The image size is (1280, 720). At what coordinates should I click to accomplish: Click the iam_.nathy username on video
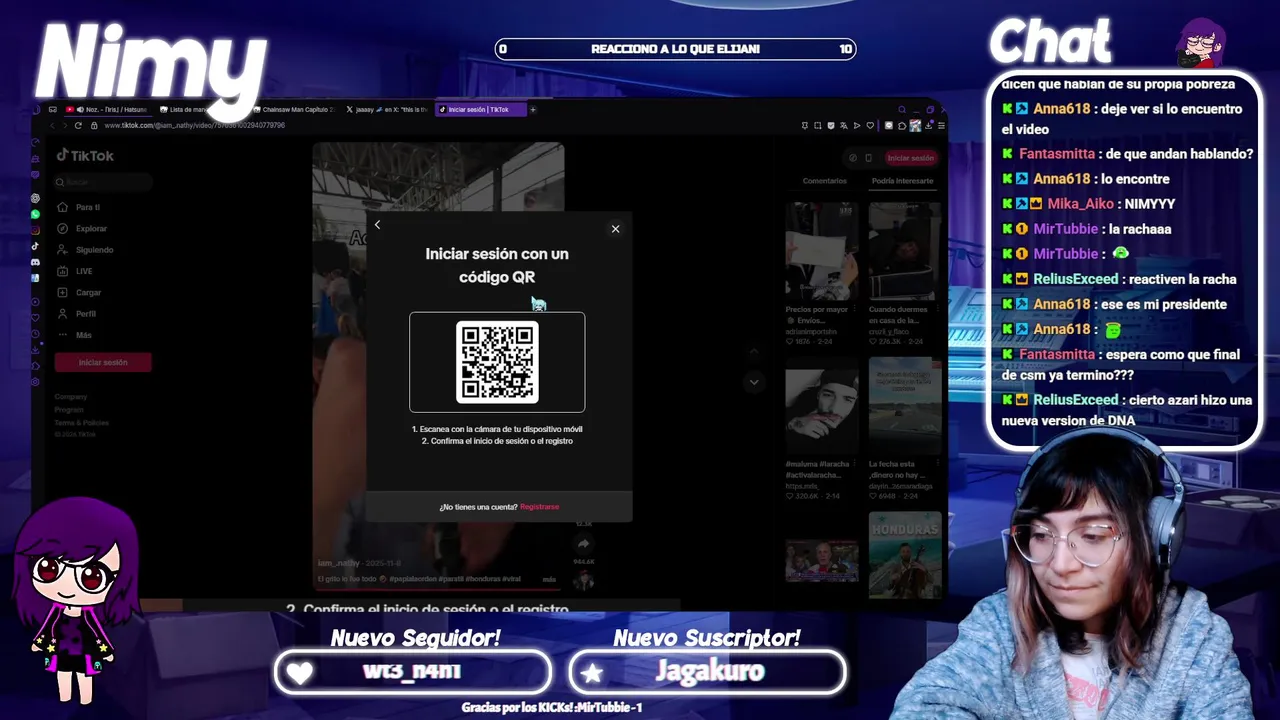pyautogui.click(x=340, y=563)
